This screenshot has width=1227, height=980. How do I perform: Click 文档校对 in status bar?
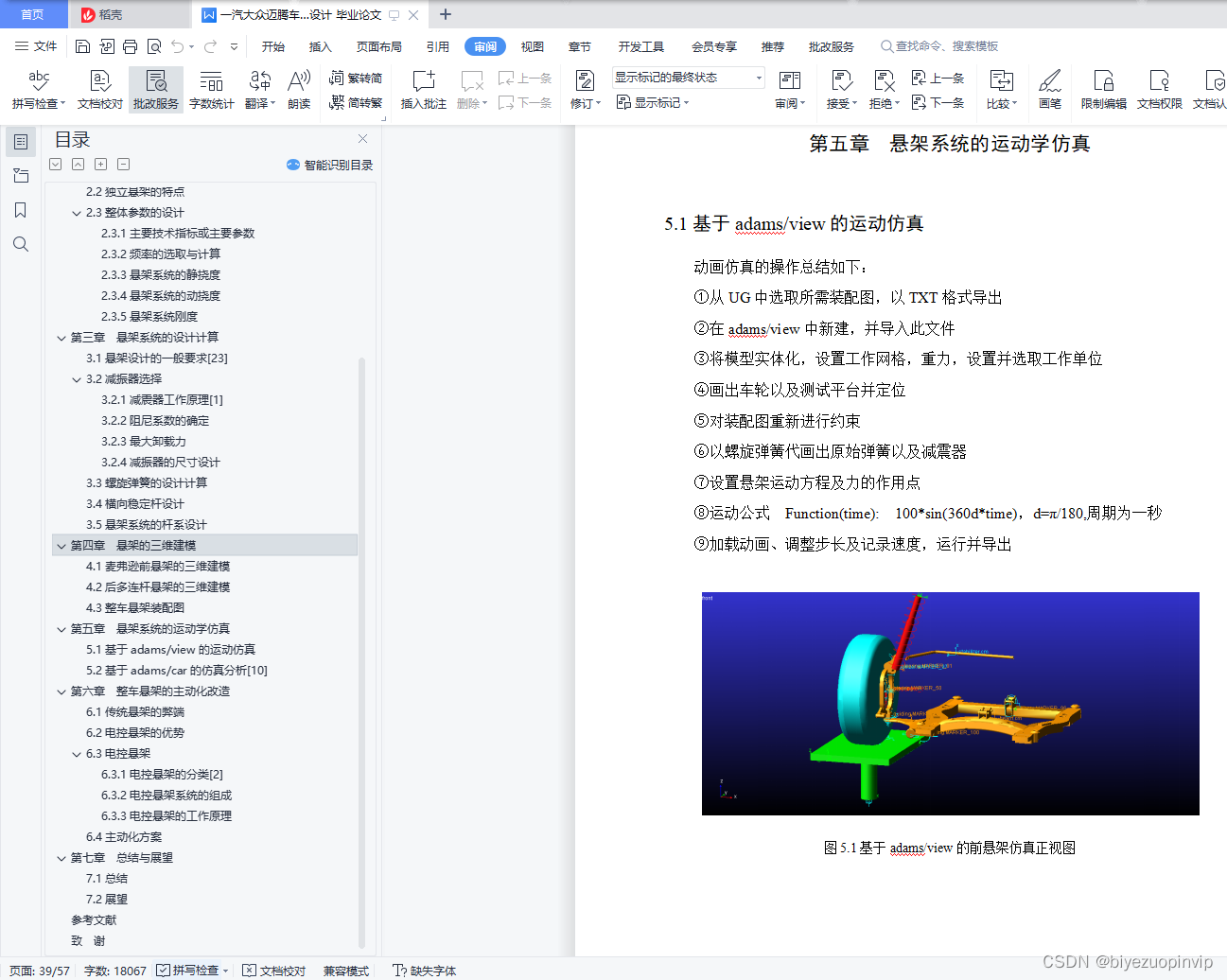tap(274, 971)
